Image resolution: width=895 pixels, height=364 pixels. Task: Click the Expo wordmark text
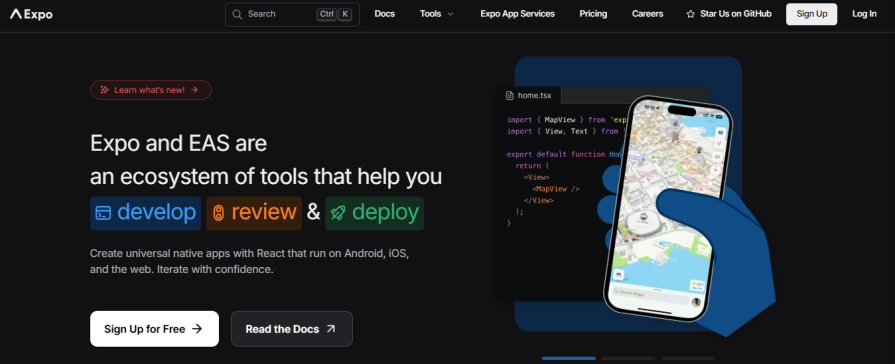[x=38, y=14]
